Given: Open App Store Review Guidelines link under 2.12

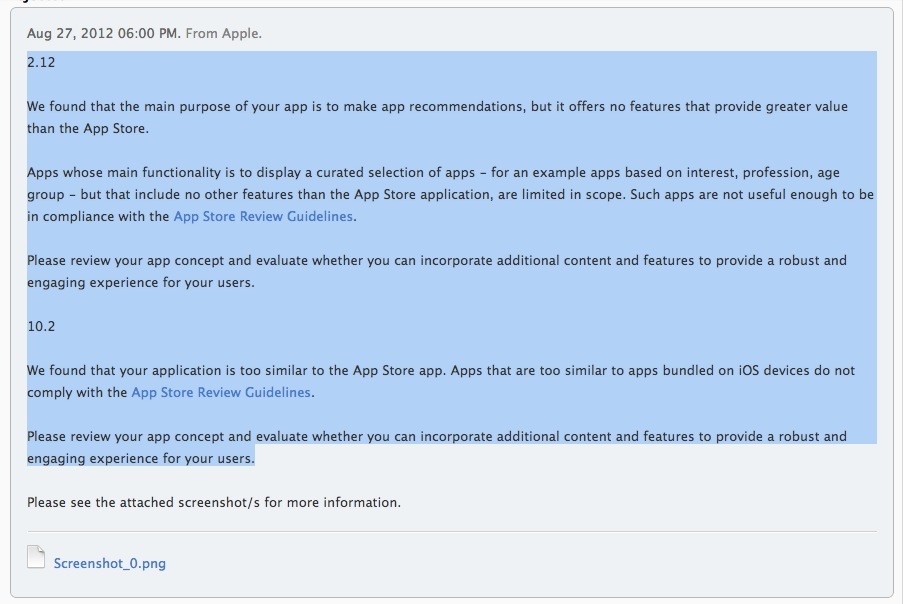Looking at the screenshot, I should coord(263,216).
